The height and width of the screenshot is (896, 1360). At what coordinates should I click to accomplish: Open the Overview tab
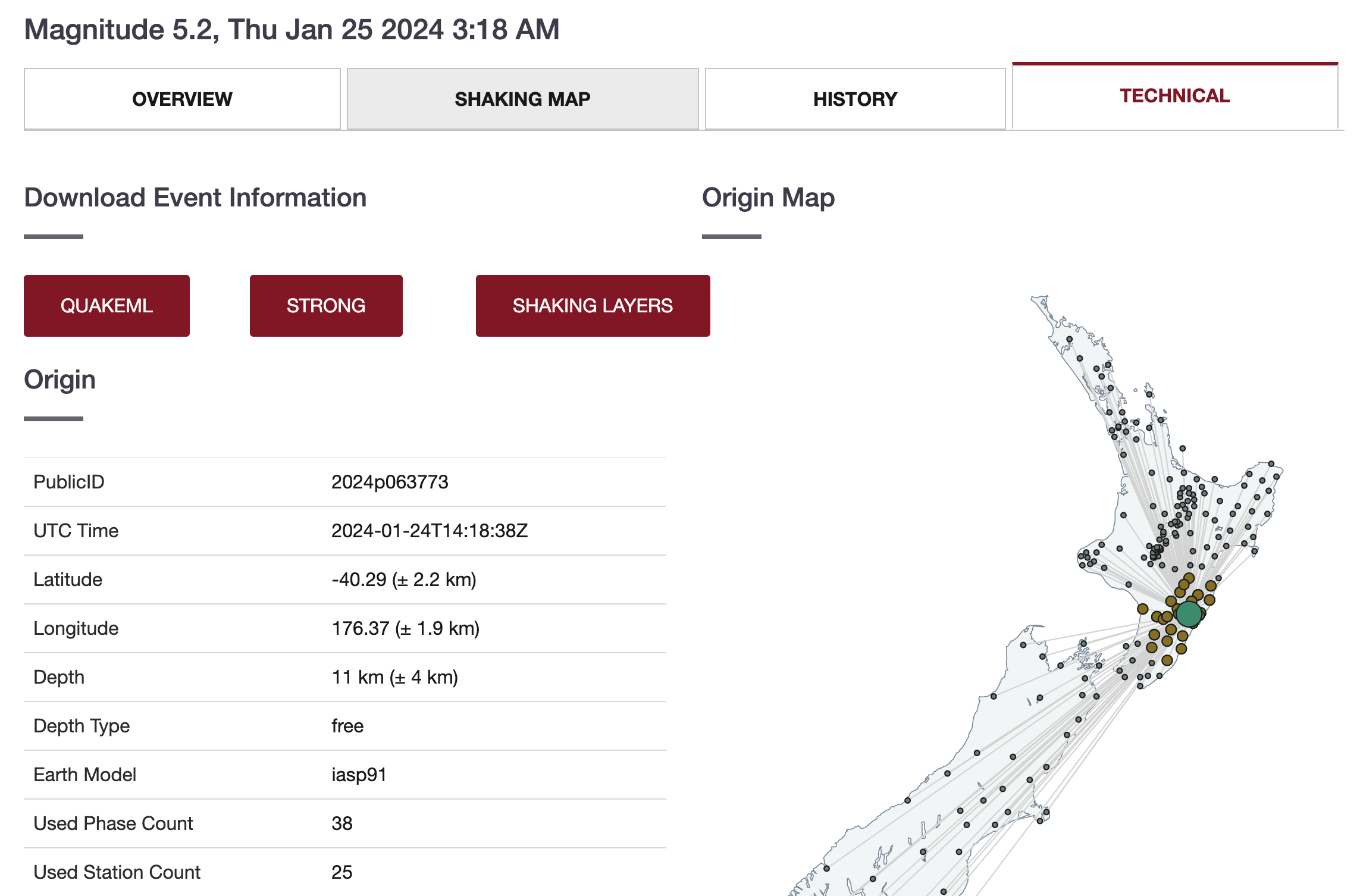point(182,99)
